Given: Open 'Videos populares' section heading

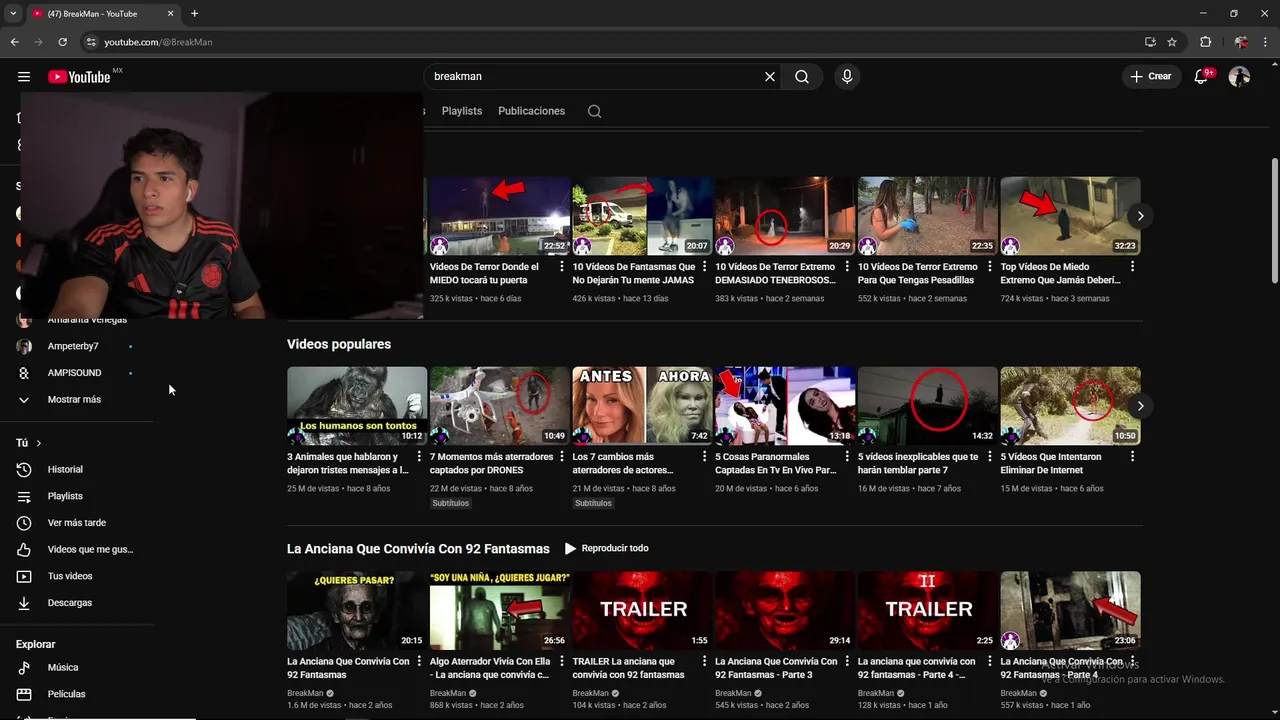Looking at the screenshot, I should pyautogui.click(x=339, y=344).
